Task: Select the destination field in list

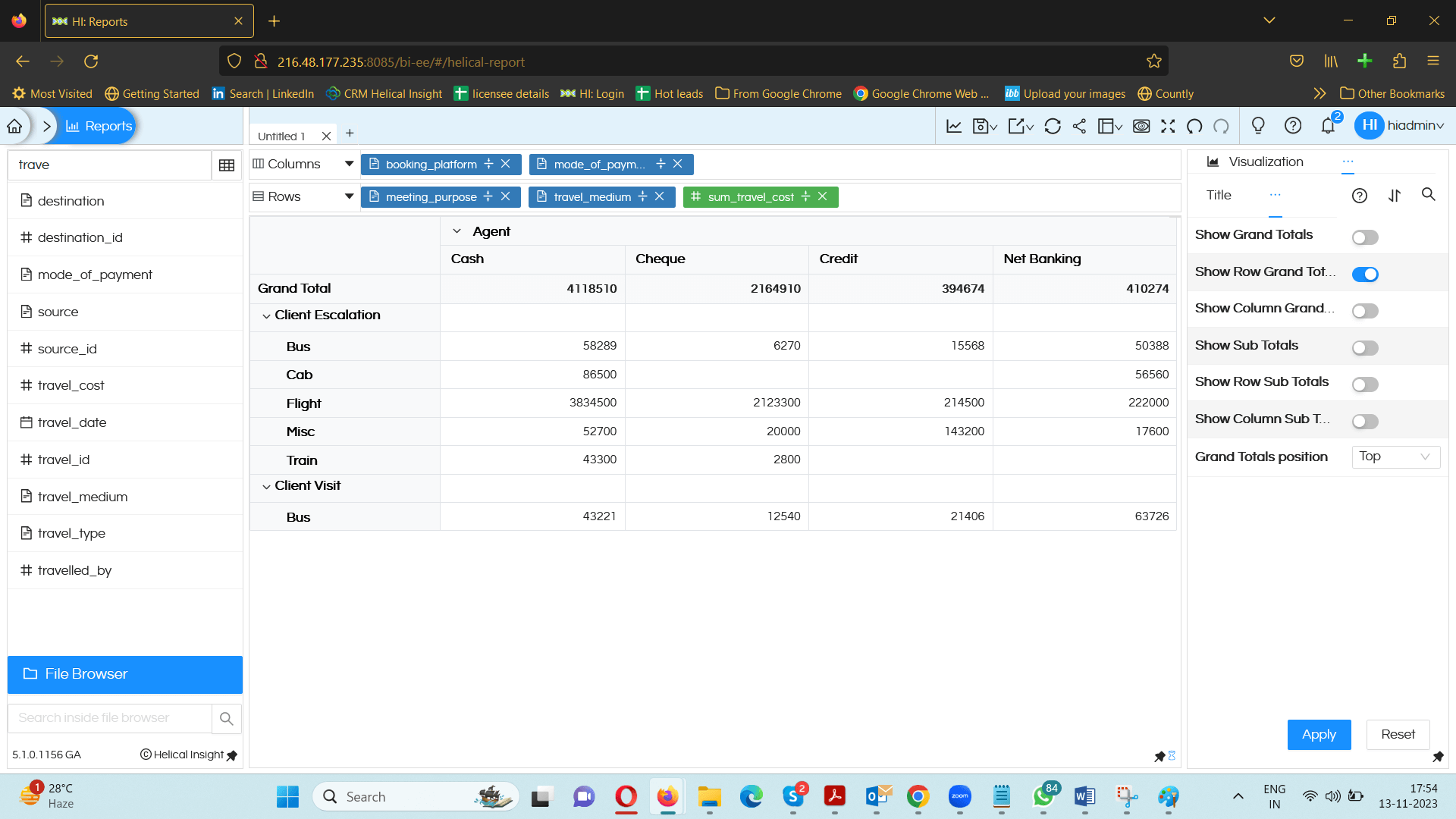Action: click(125, 201)
